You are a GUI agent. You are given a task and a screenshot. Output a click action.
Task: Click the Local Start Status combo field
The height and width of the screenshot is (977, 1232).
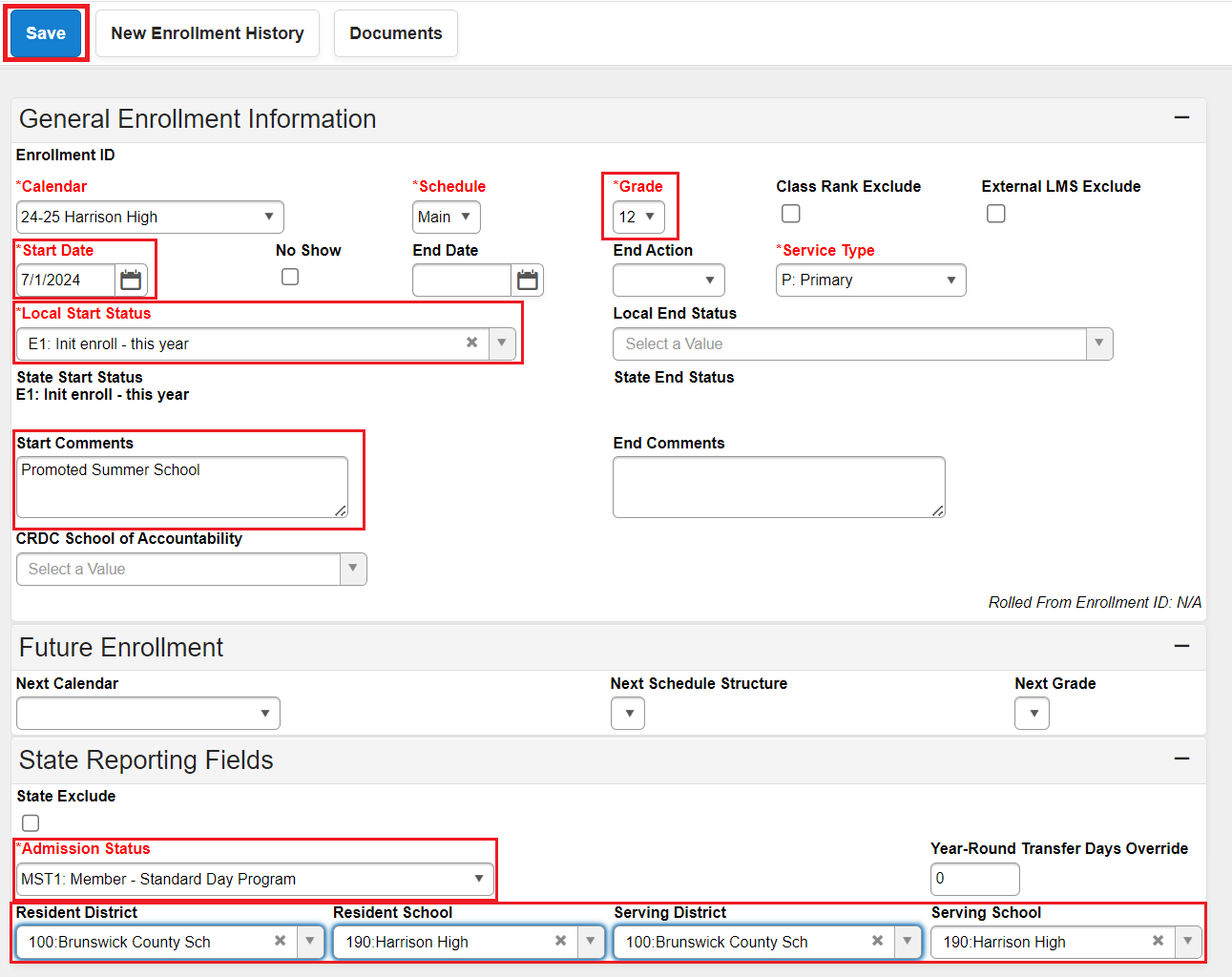266,343
